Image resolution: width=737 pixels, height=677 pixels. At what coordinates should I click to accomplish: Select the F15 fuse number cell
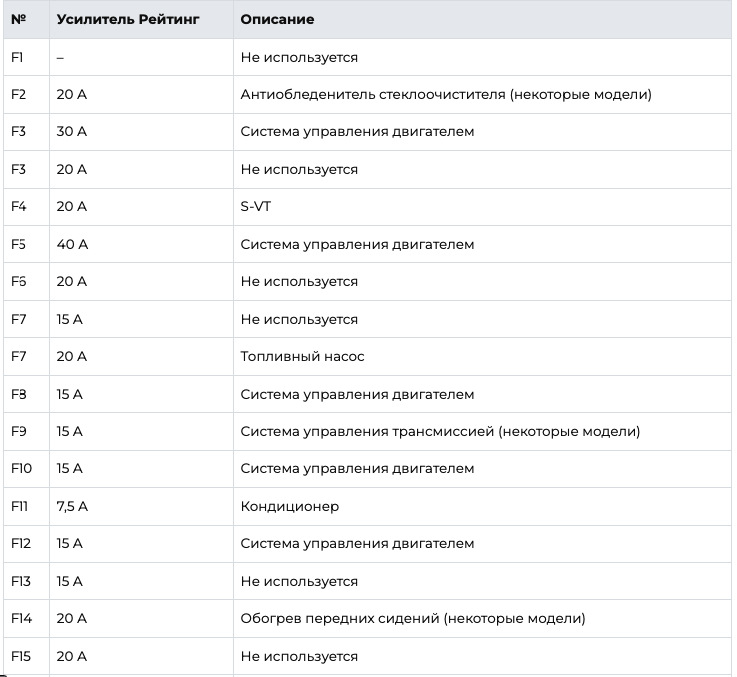[21, 656]
